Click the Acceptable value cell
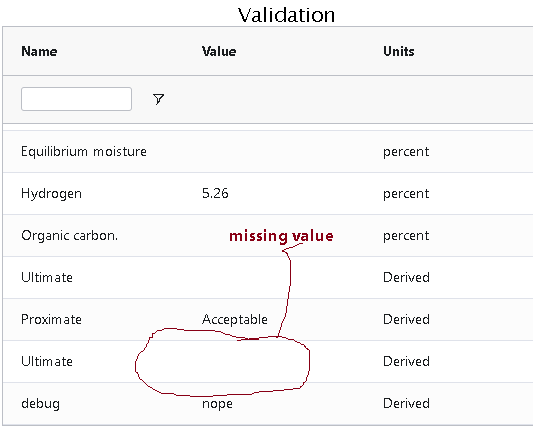 click(235, 319)
